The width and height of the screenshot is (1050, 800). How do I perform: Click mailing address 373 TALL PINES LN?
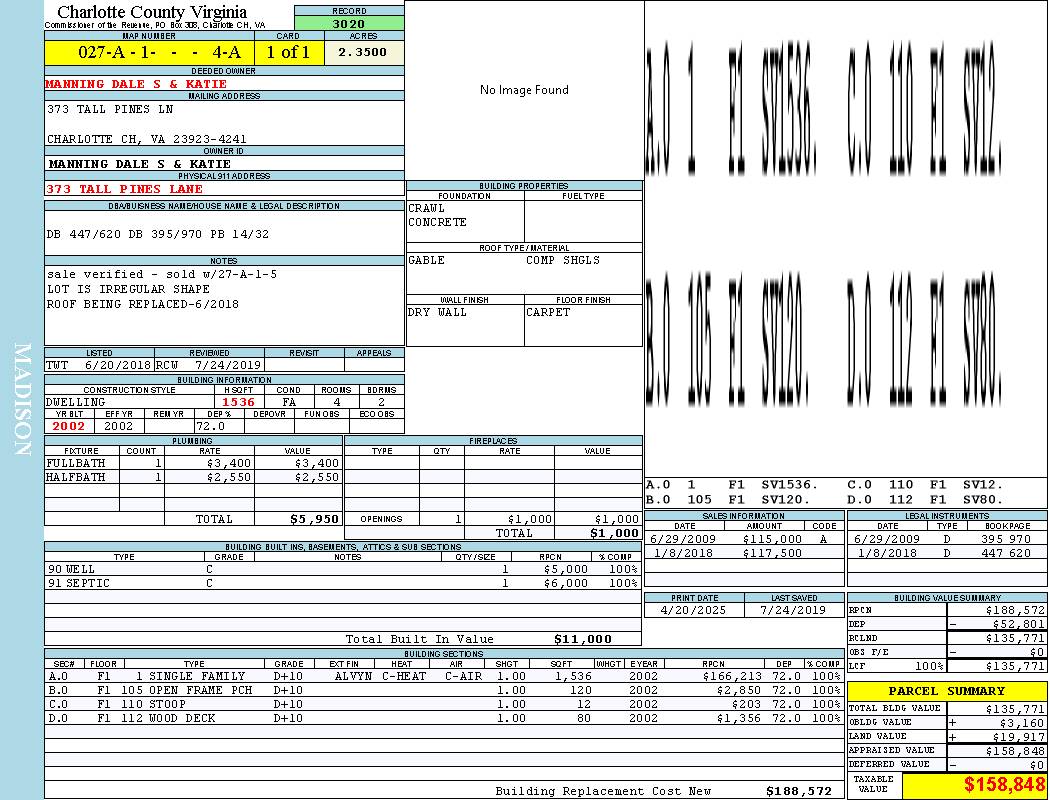tap(110, 109)
